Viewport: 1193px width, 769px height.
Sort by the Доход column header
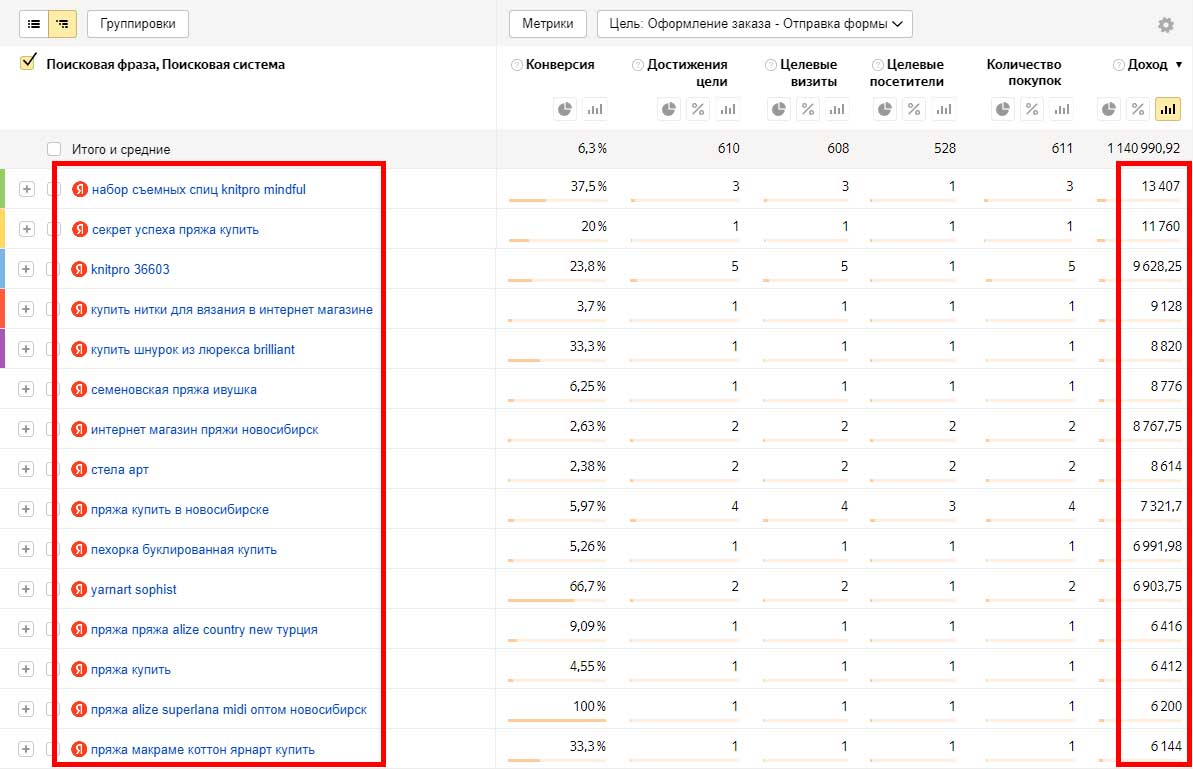[1146, 64]
